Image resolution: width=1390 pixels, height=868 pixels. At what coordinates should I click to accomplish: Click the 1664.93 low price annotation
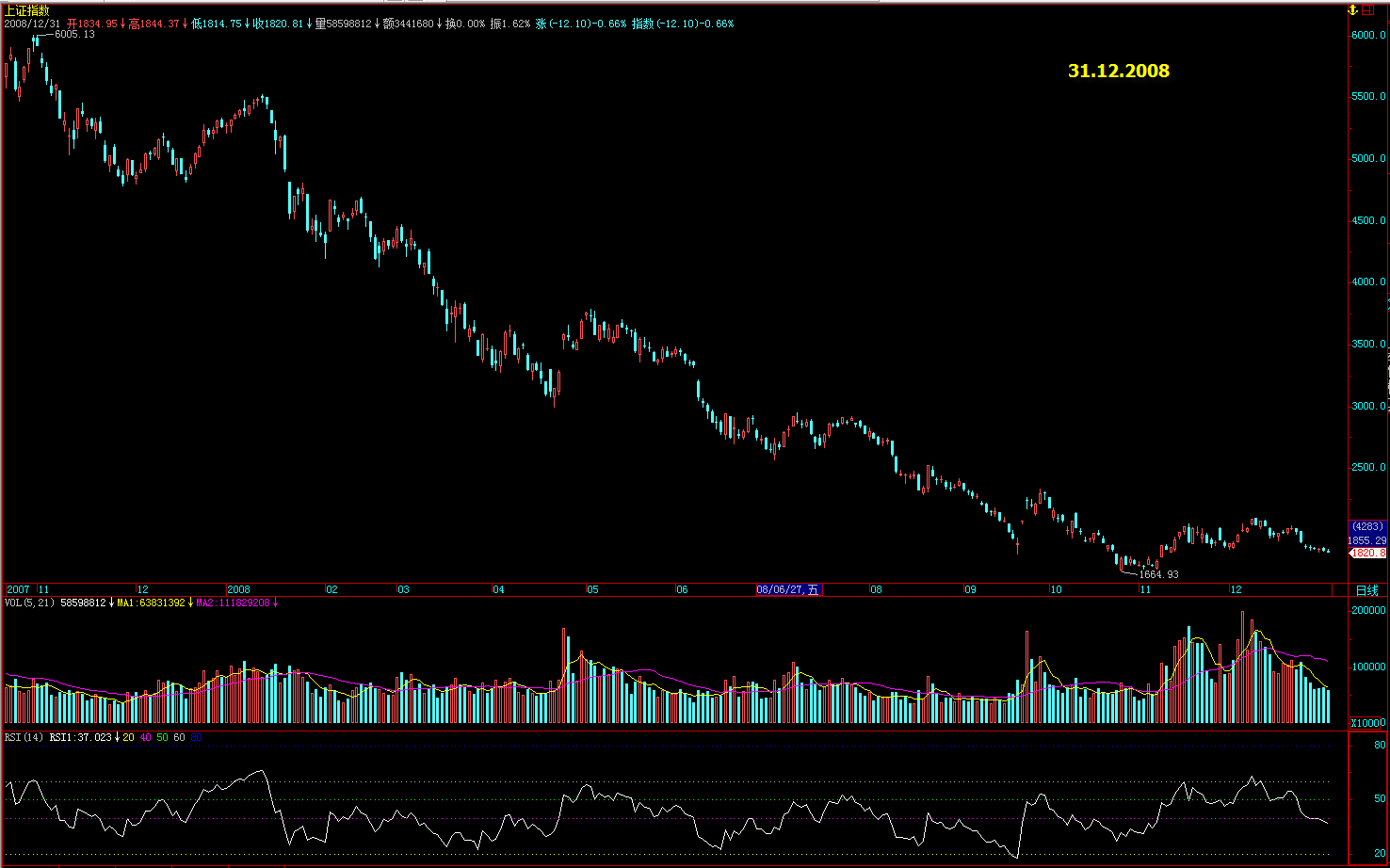1158,574
